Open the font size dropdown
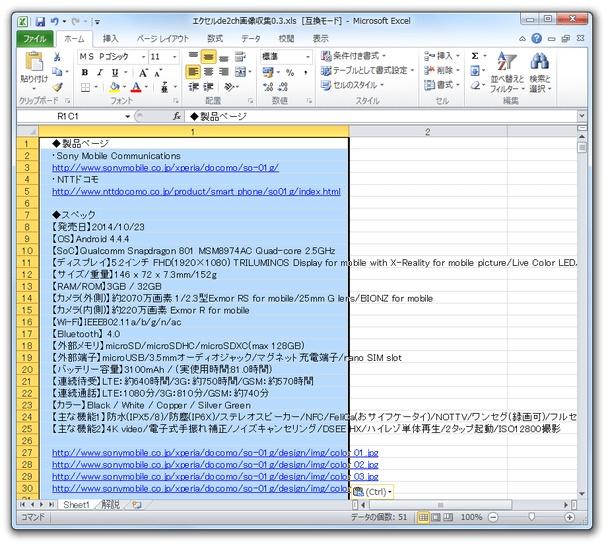 point(174,57)
